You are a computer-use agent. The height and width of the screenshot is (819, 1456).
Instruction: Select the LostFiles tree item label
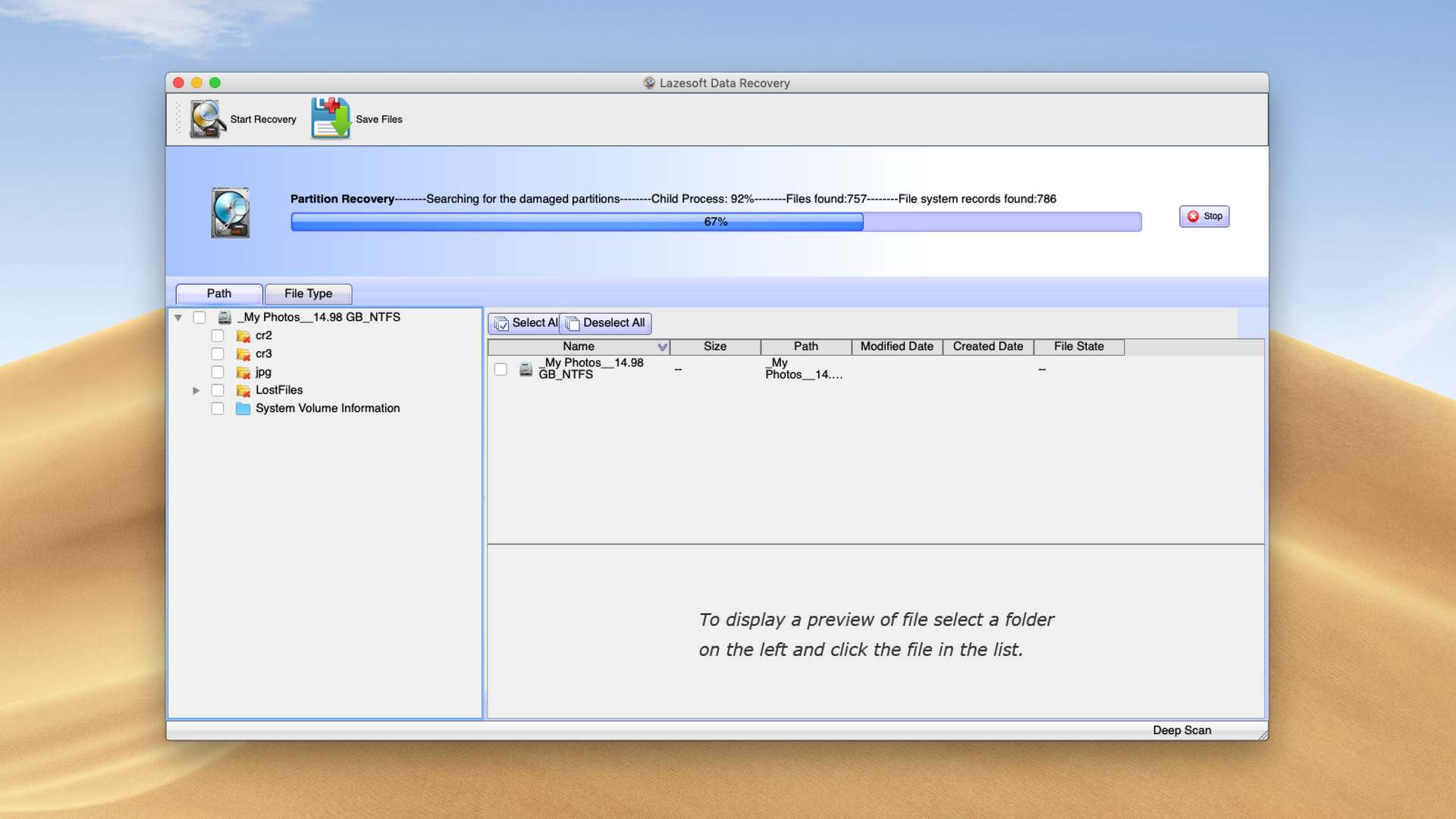pyautogui.click(x=279, y=391)
